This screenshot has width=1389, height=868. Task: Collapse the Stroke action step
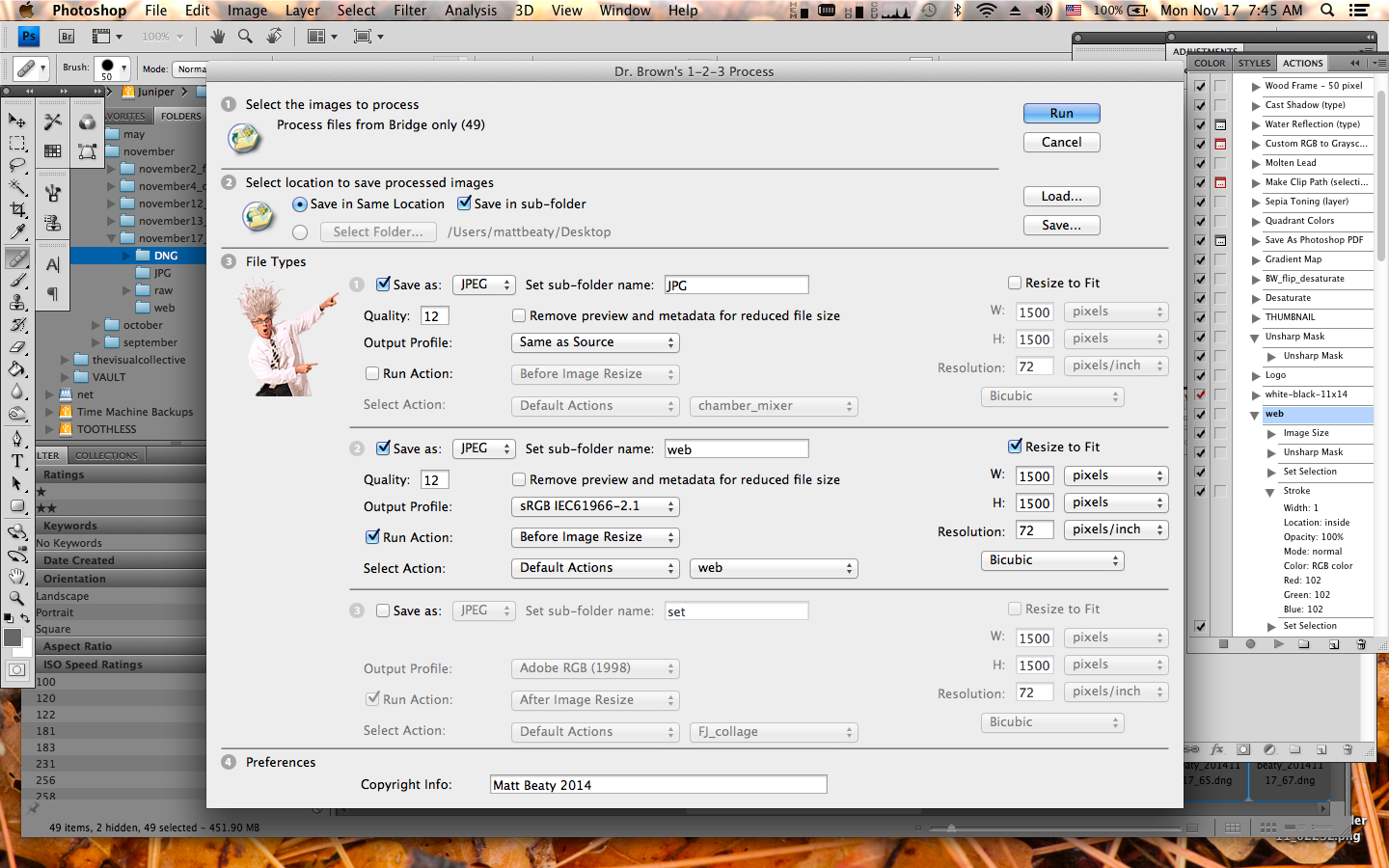pos(1270,492)
